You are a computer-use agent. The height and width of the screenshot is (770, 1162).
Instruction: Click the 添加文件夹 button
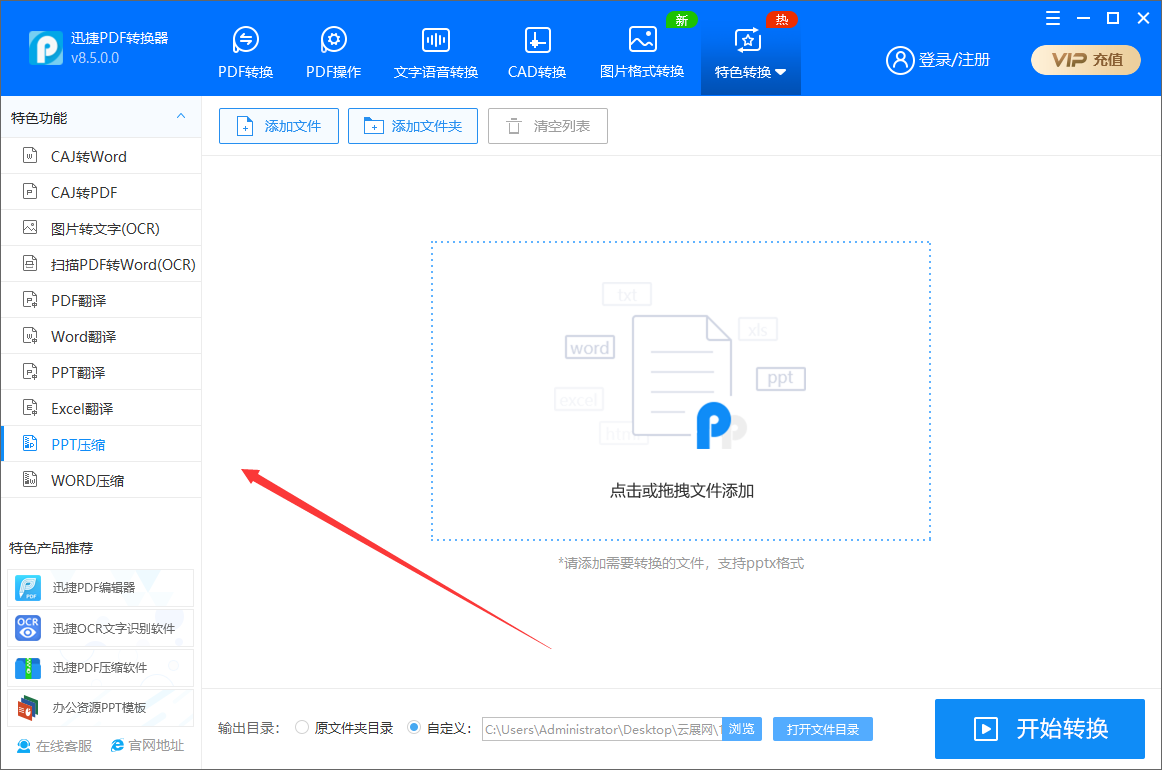pos(413,126)
